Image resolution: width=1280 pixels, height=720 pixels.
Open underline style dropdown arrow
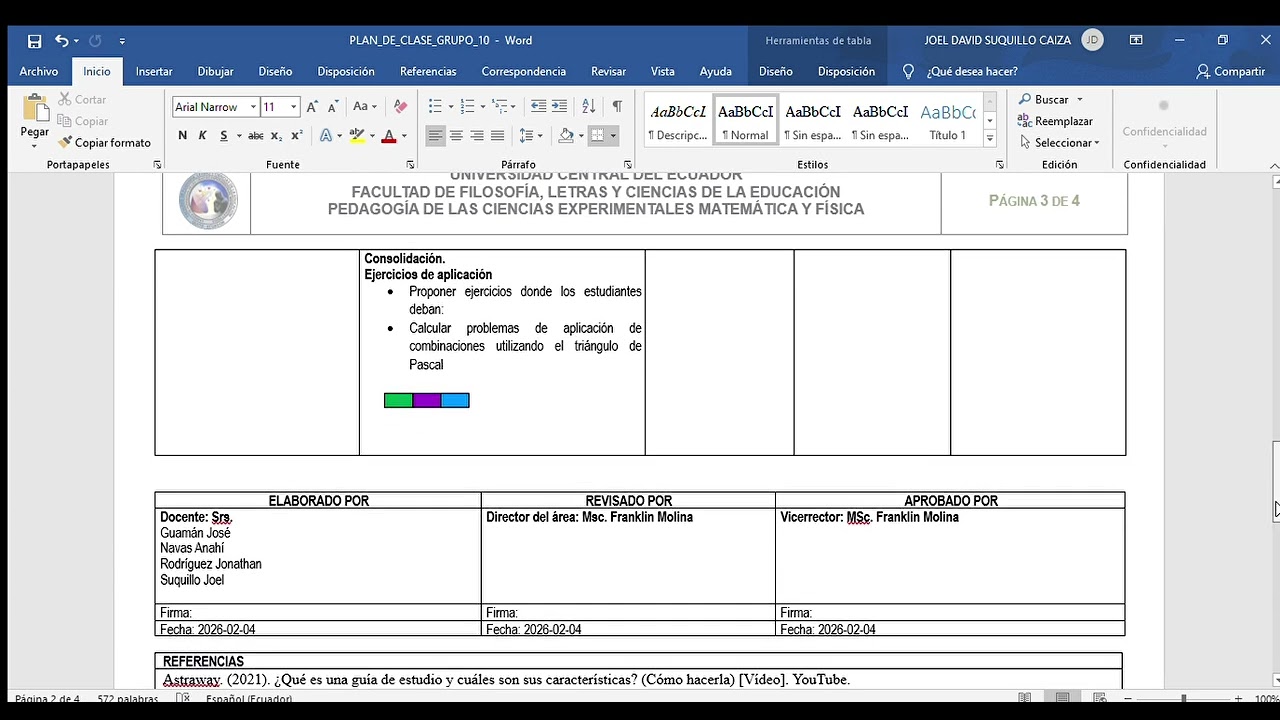click(x=238, y=136)
